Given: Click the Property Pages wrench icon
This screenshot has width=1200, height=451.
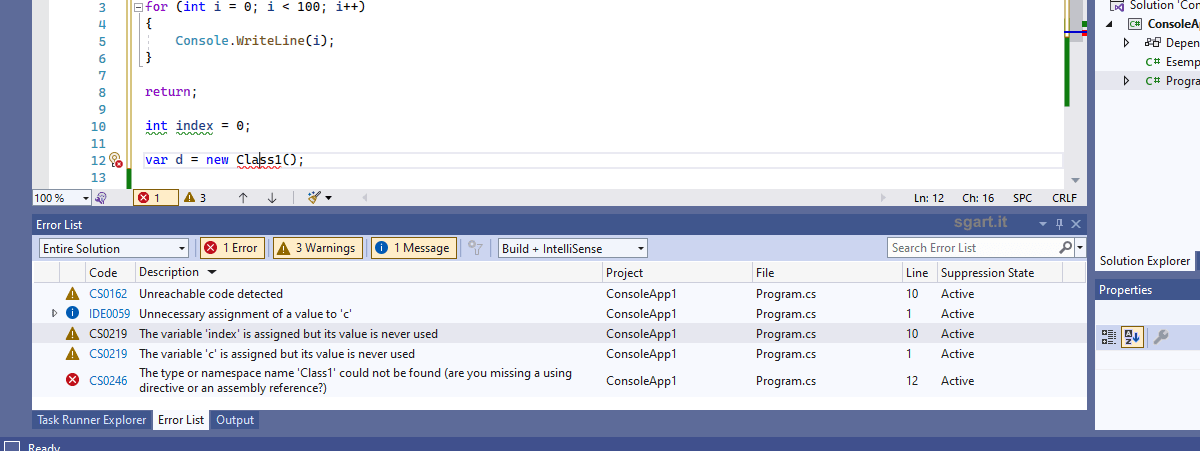Looking at the screenshot, I should (1161, 337).
